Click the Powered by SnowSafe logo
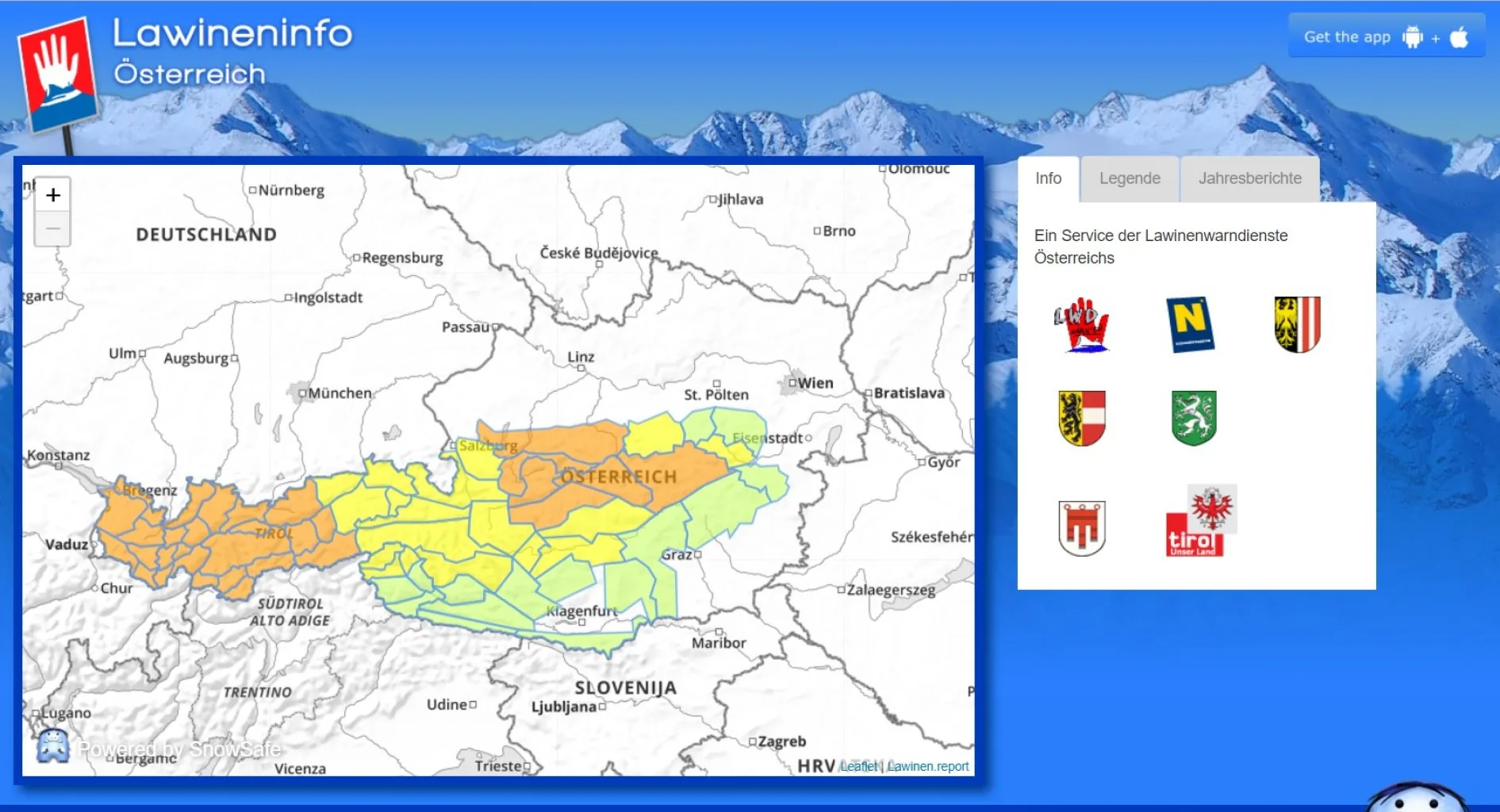This screenshot has width=1500, height=812. tap(53, 747)
